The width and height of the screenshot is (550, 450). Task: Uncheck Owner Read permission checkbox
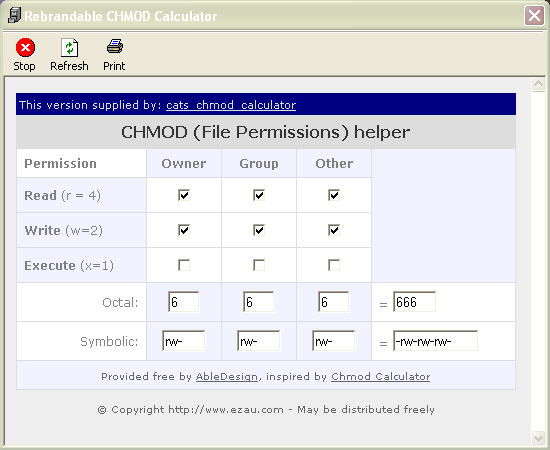tap(184, 195)
